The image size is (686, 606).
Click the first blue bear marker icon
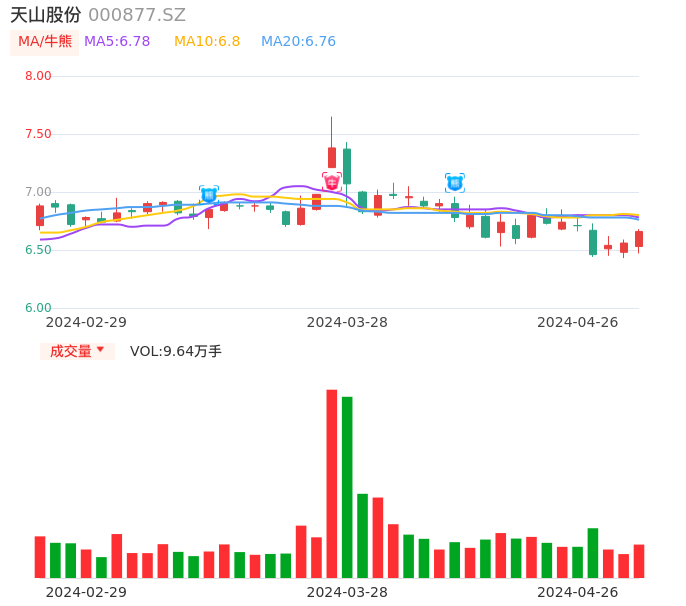click(x=209, y=194)
